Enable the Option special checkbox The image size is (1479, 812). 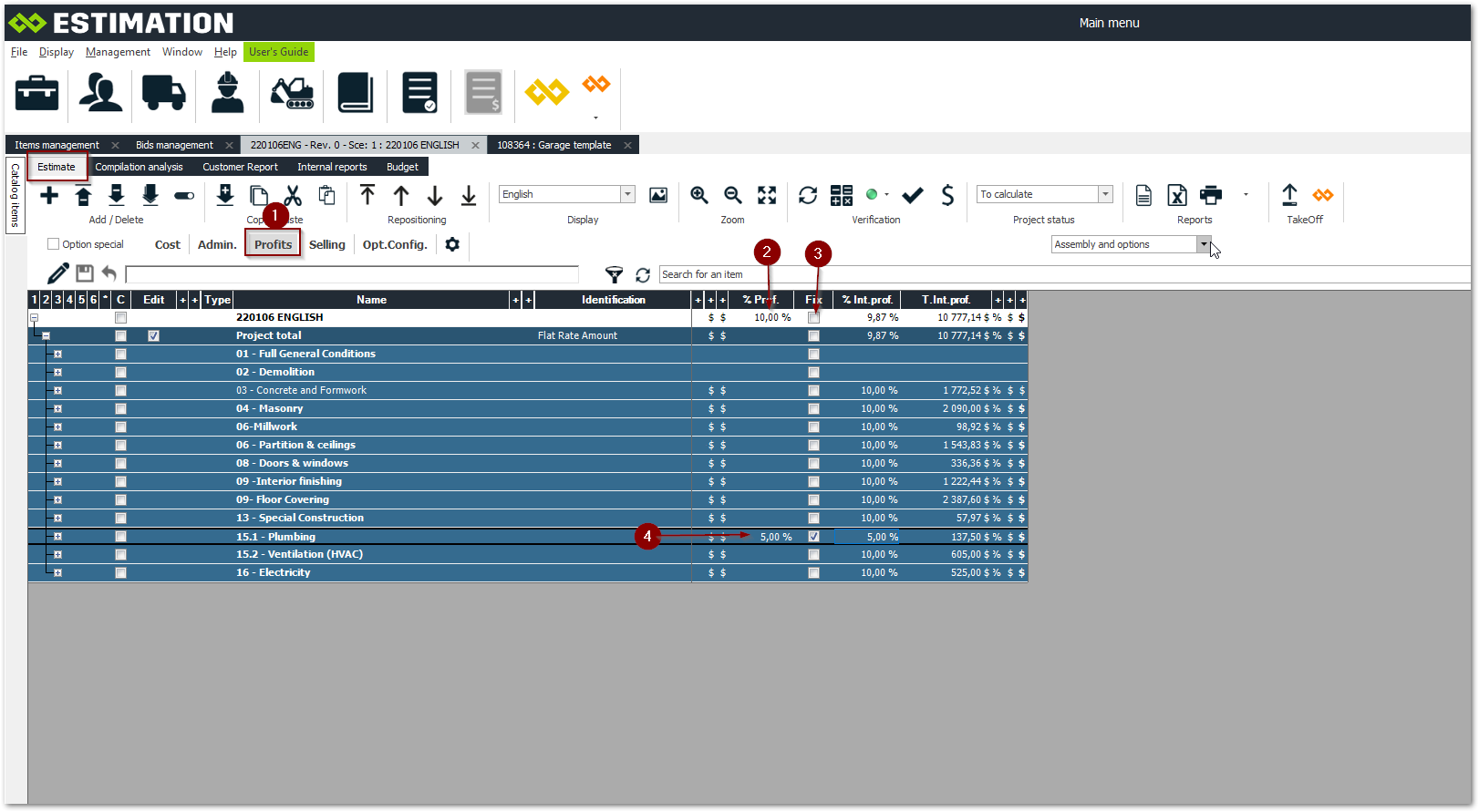pos(54,244)
